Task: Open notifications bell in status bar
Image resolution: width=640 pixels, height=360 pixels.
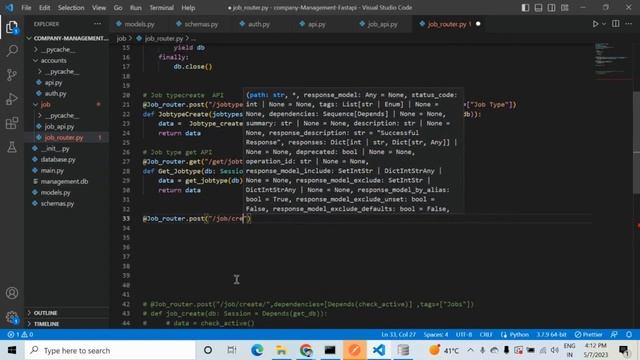Action: tap(629, 334)
